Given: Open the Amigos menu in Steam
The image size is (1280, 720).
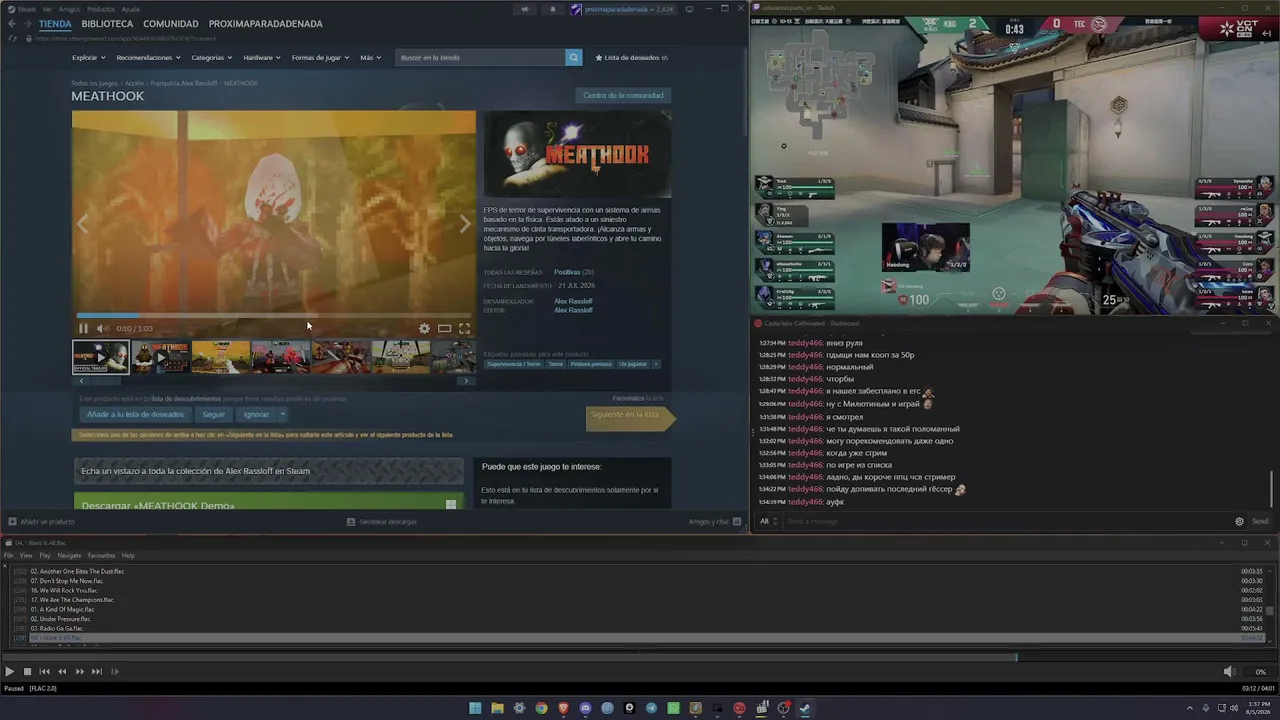Looking at the screenshot, I should point(69,9).
